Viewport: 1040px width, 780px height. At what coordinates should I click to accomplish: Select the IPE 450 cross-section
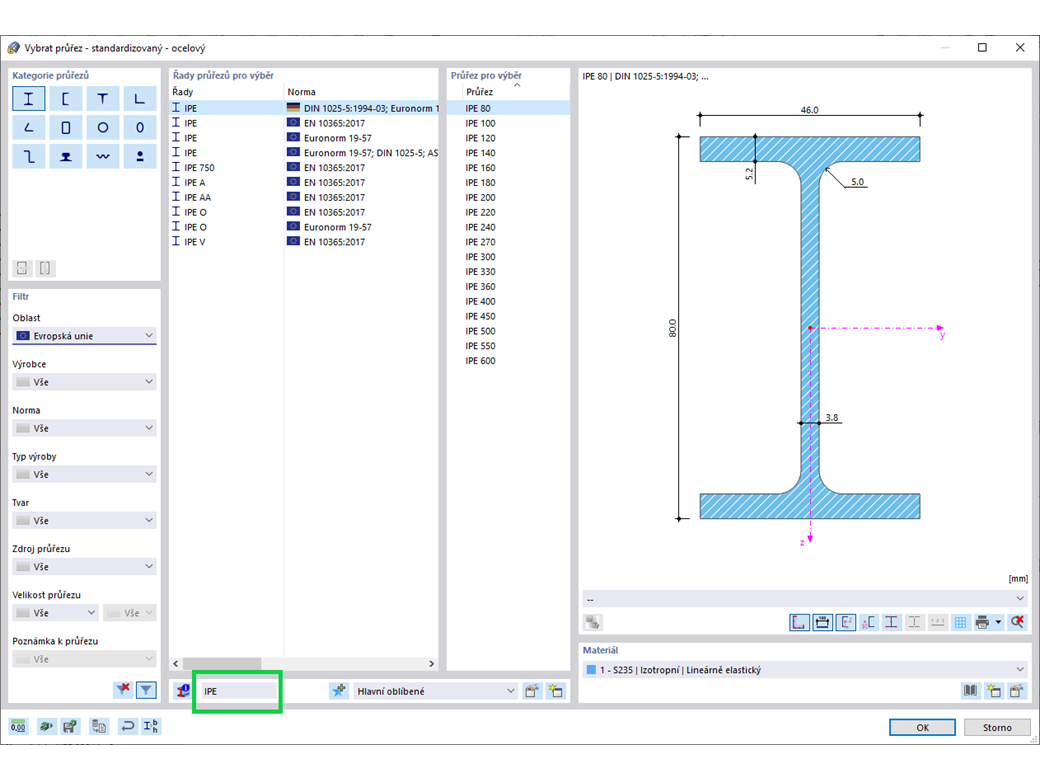(x=508, y=316)
